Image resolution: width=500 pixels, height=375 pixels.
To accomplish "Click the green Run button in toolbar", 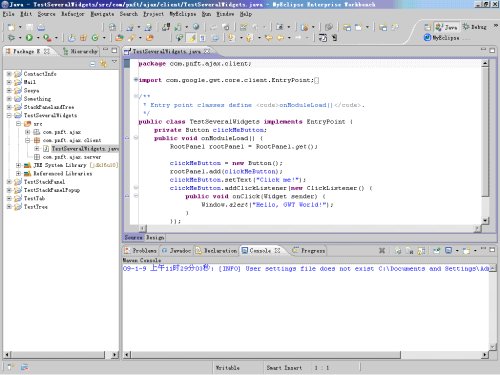I will click(x=29, y=38).
